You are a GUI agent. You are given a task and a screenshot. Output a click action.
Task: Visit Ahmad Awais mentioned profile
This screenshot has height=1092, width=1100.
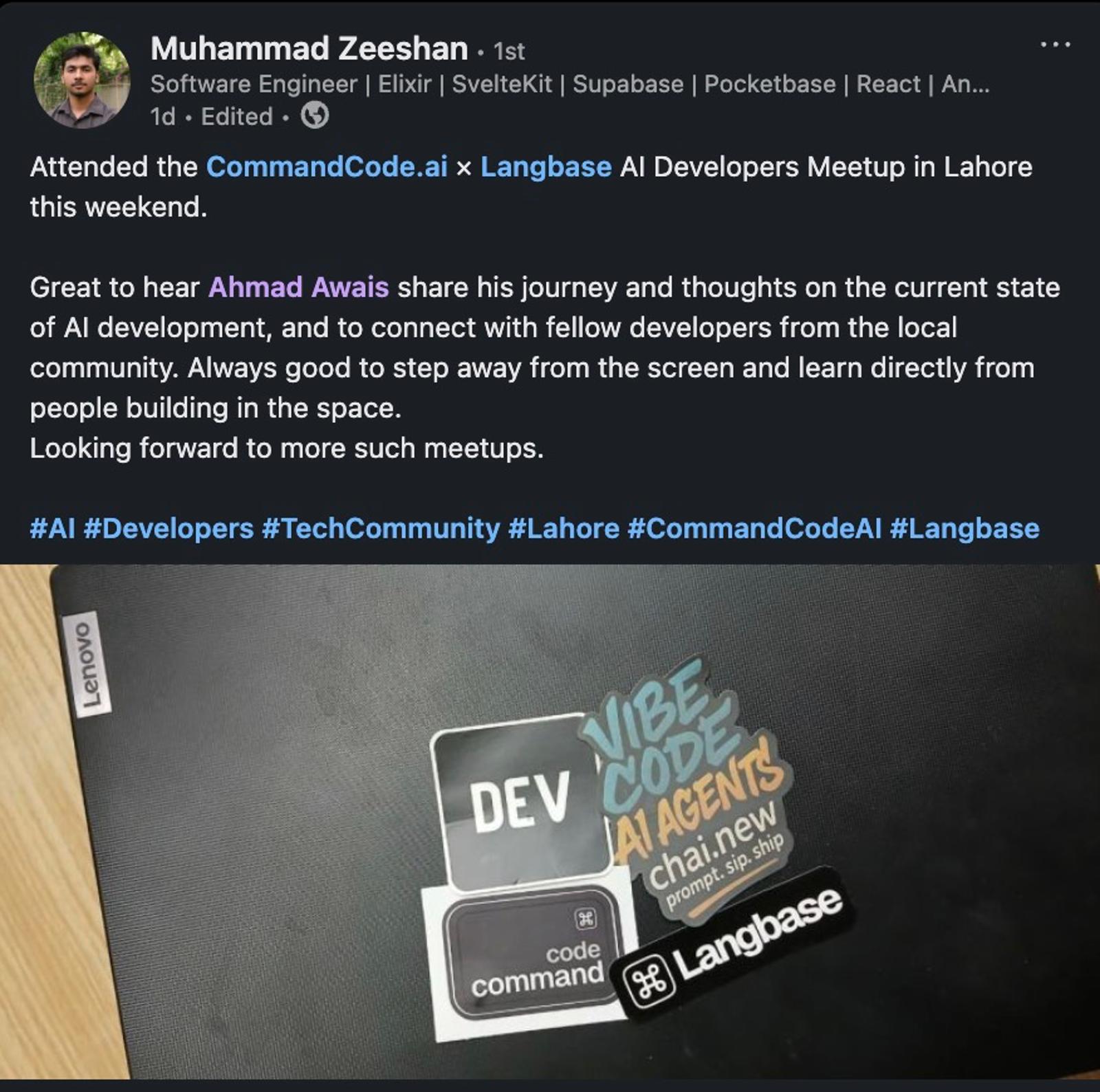(x=298, y=287)
